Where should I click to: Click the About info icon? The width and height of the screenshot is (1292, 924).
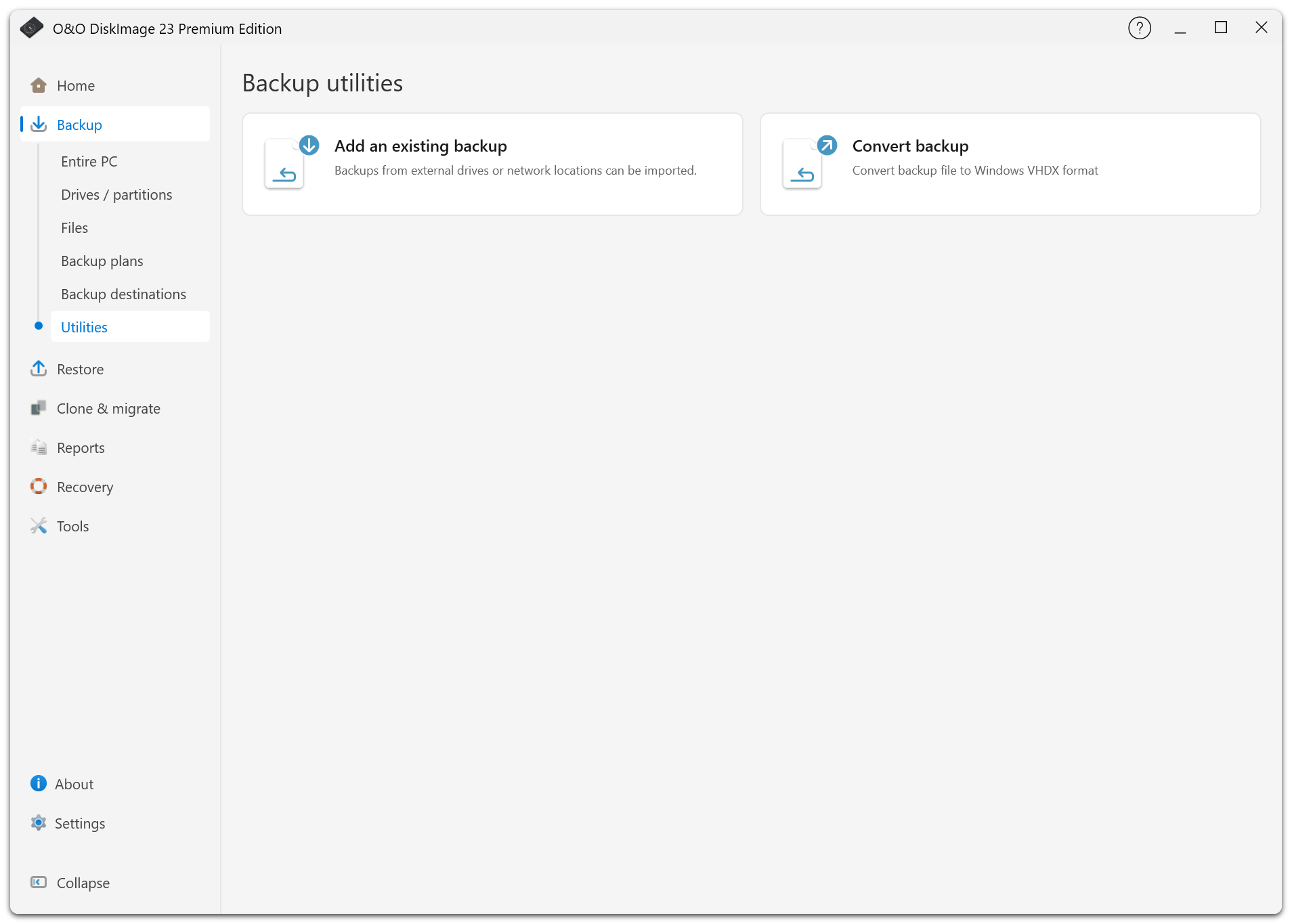coord(39,784)
